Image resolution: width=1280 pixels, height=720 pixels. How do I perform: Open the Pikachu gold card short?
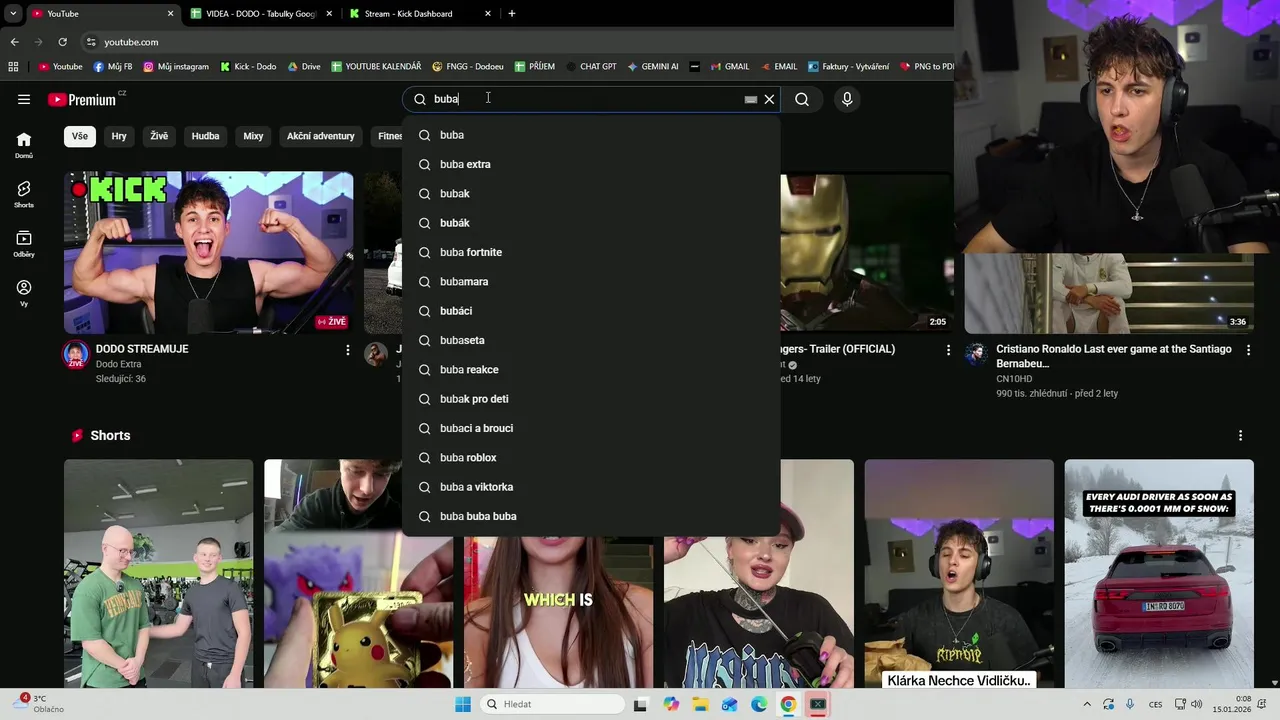[358, 574]
